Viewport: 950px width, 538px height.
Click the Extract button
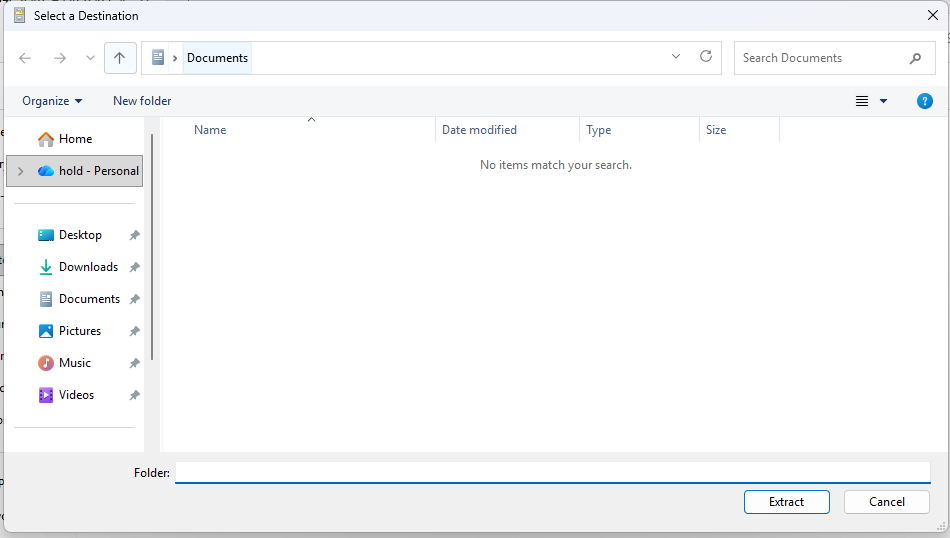[786, 502]
